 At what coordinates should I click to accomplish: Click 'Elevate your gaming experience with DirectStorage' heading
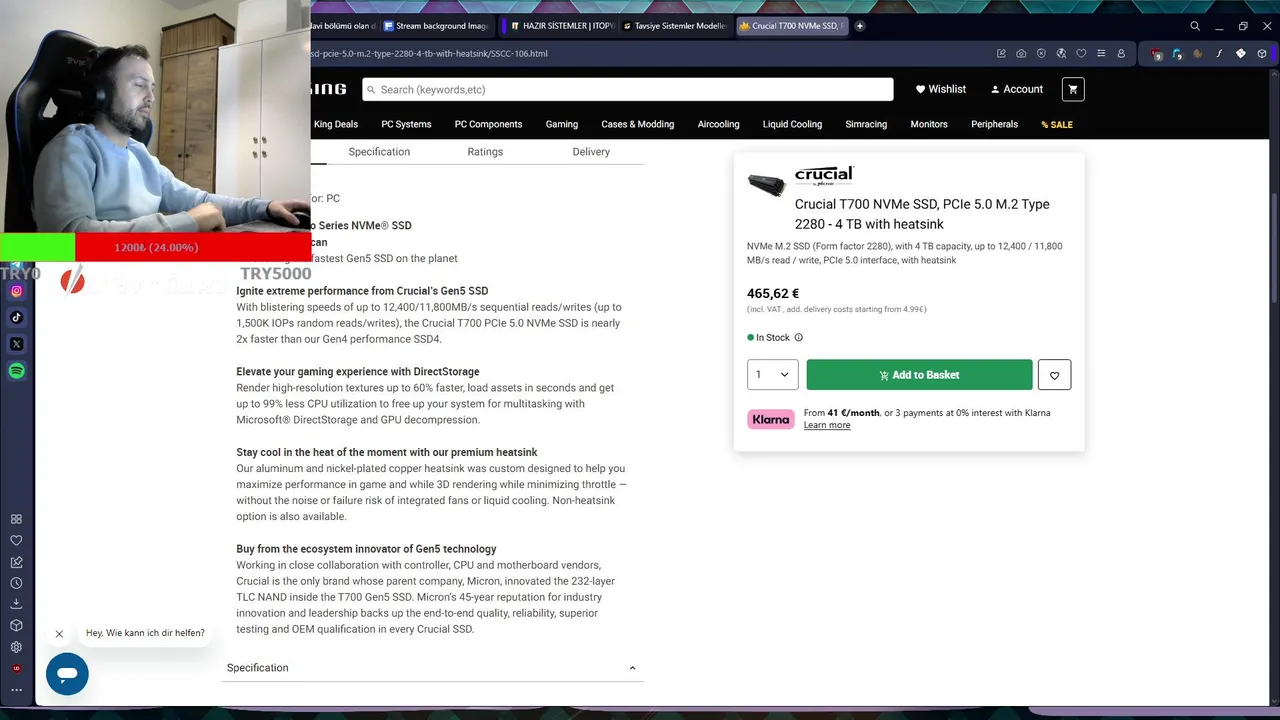[x=358, y=372]
